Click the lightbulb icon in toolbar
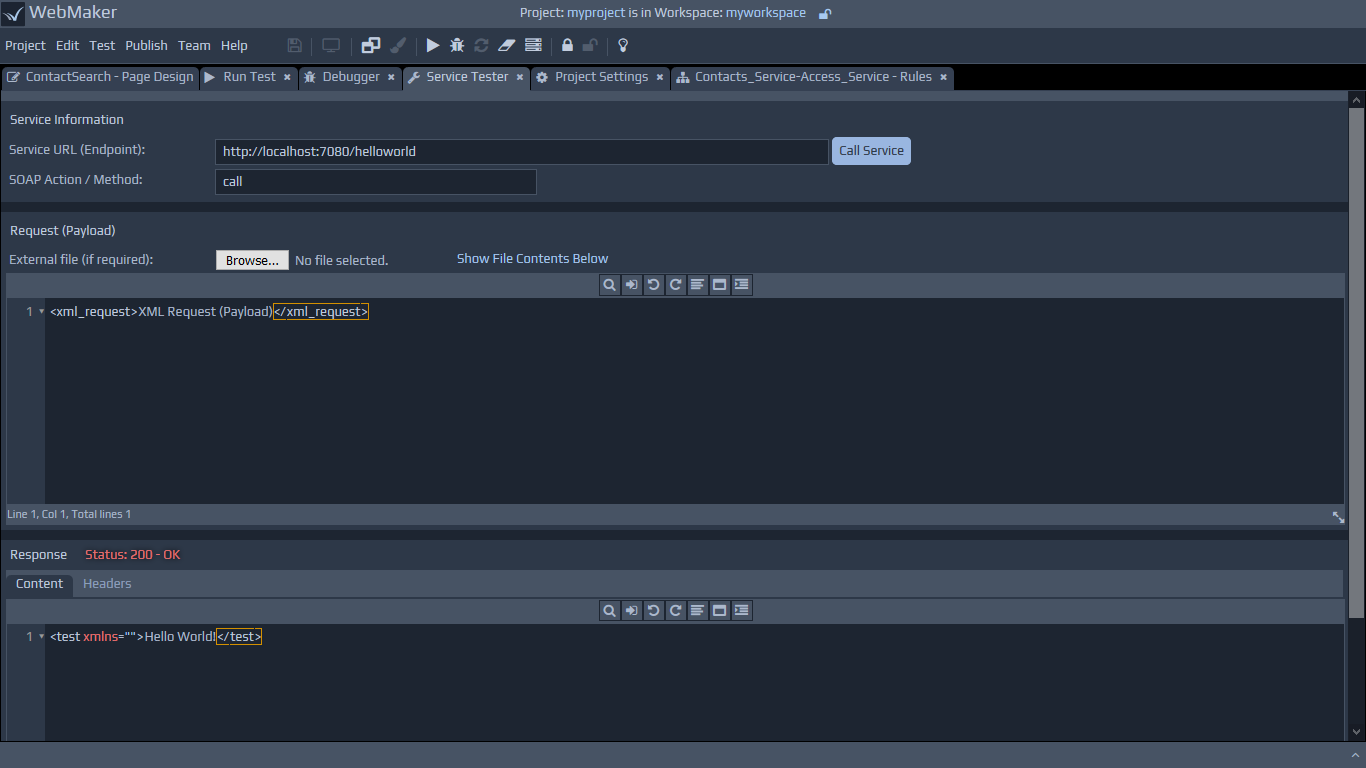 point(623,45)
